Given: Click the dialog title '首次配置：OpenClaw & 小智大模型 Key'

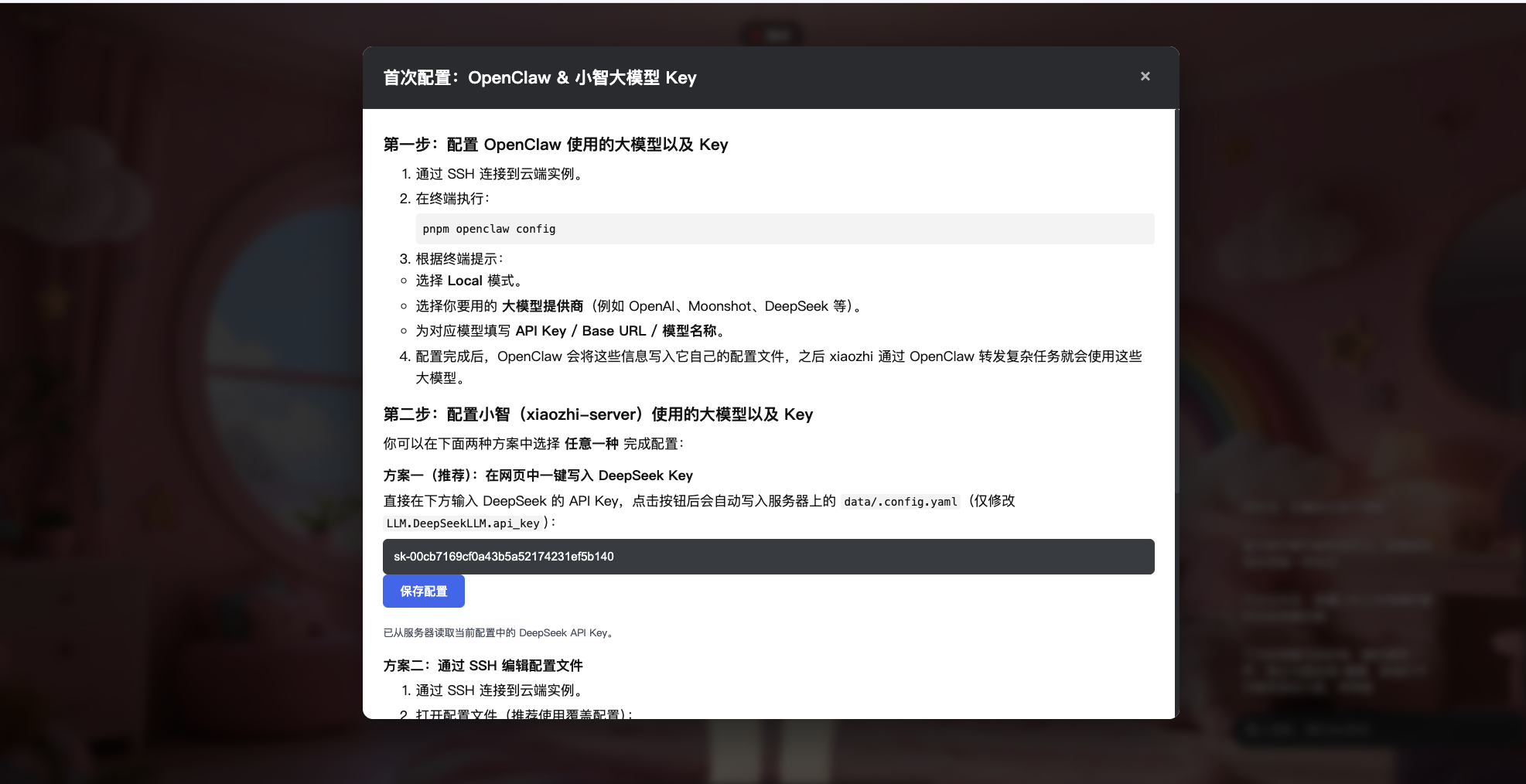Looking at the screenshot, I should (540, 77).
